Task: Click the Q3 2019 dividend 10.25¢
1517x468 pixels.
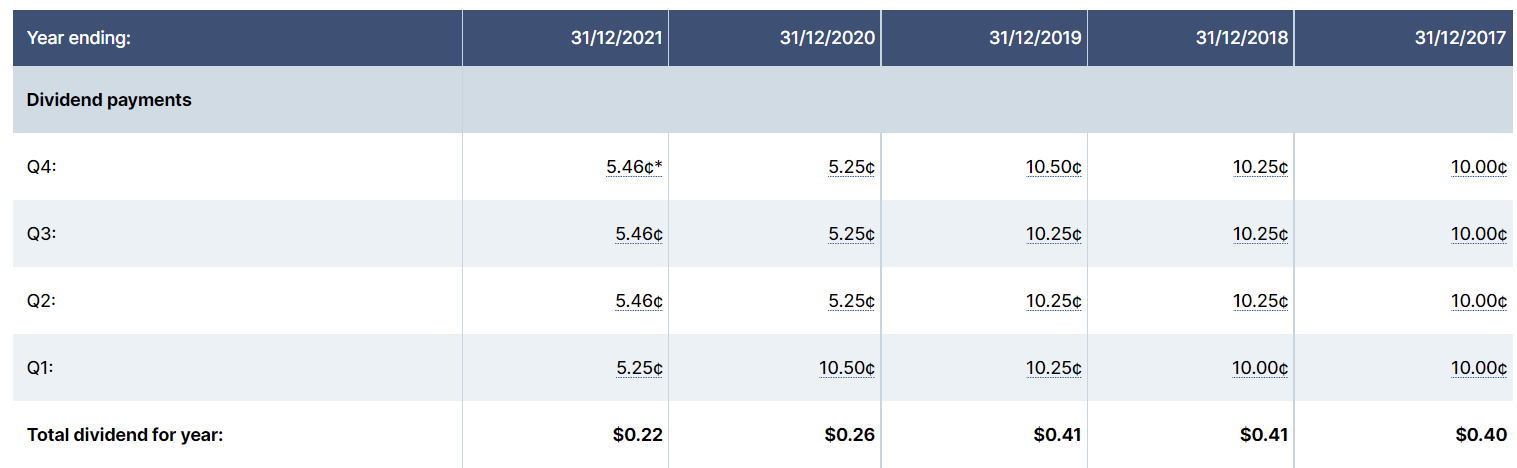Action: 1053,235
